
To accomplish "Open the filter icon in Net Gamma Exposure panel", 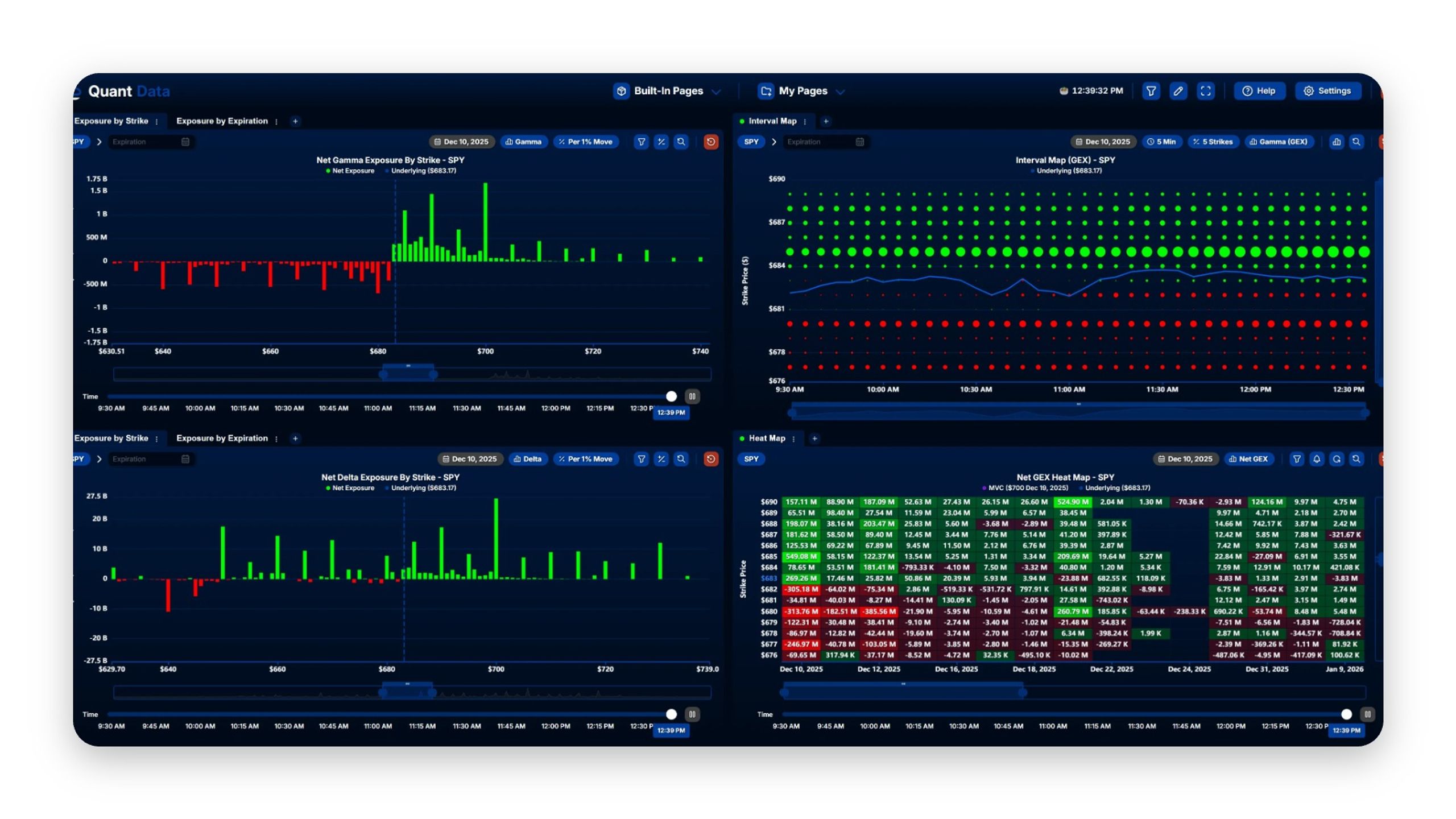I will 641,142.
